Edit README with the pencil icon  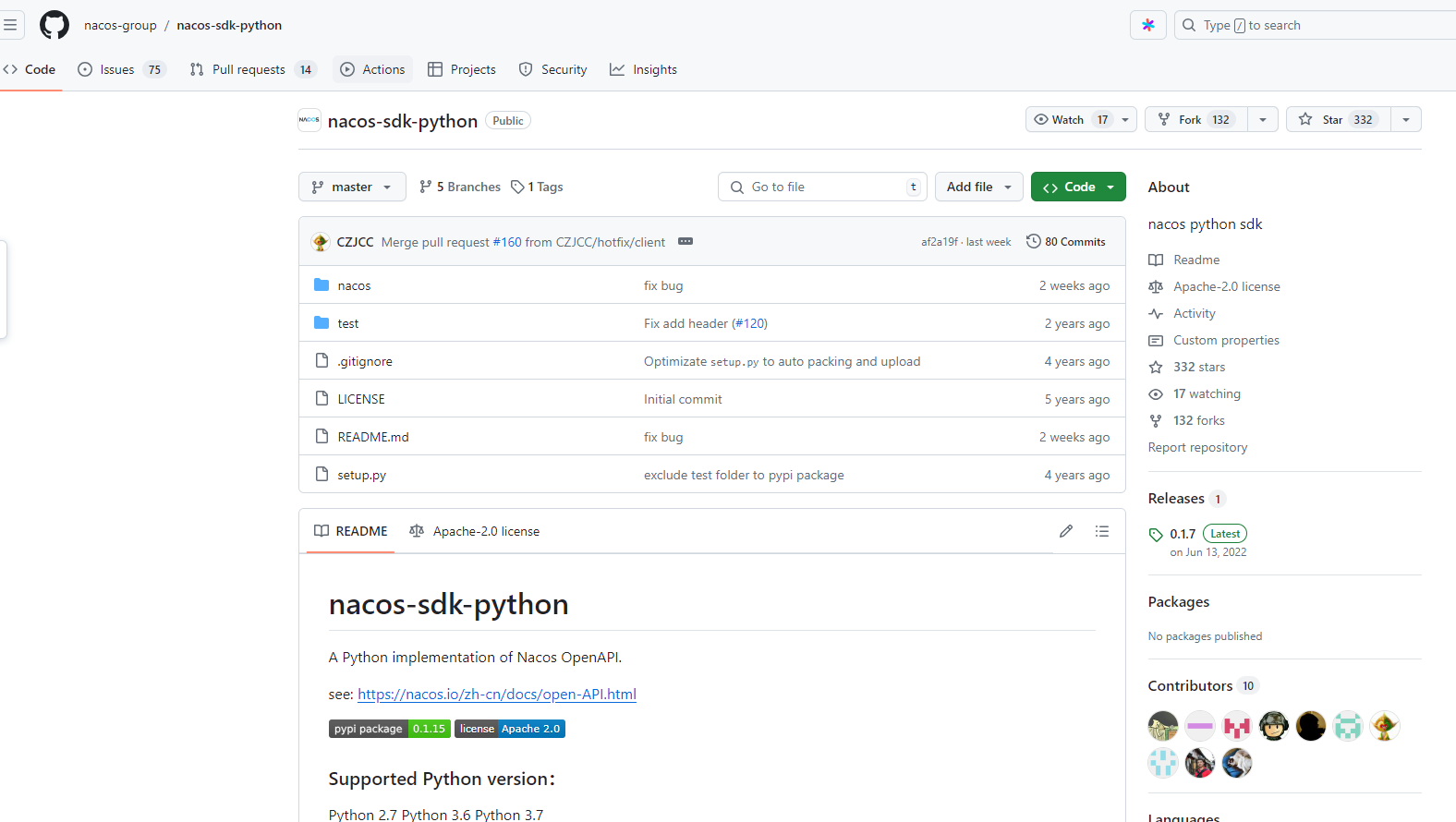click(x=1066, y=531)
